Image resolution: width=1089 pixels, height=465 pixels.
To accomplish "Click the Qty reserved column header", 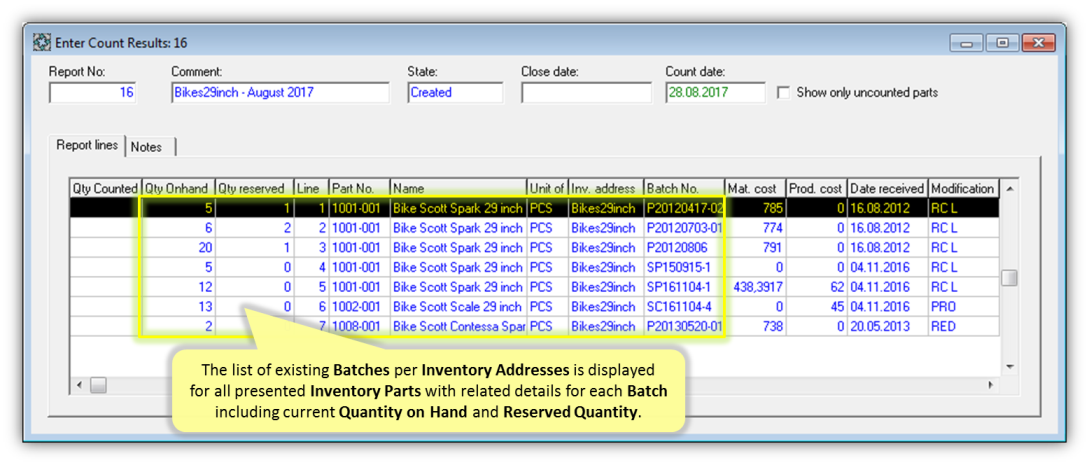I will [254, 188].
